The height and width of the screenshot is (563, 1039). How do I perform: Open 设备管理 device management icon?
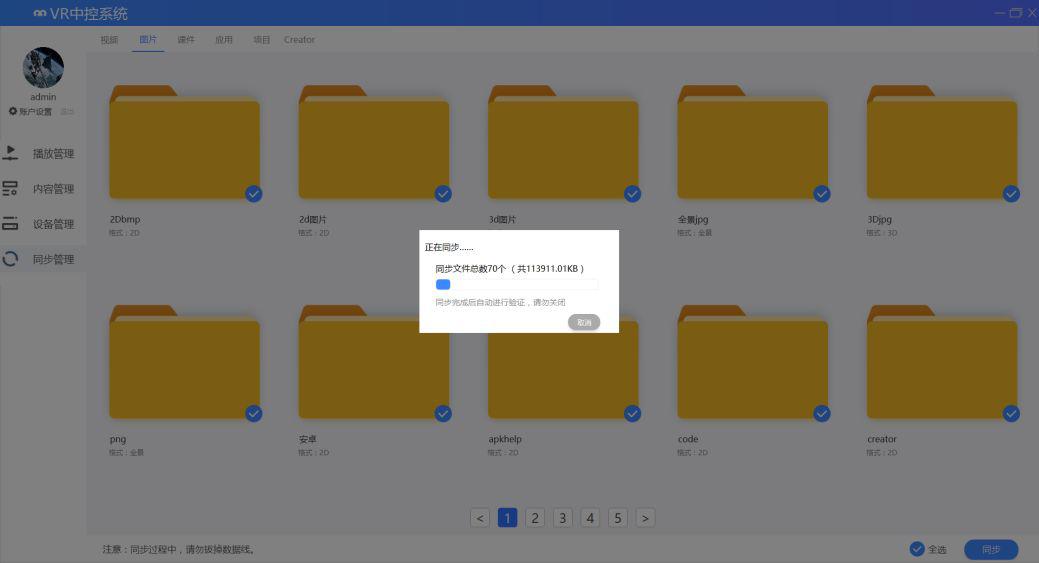tap(11, 224)
